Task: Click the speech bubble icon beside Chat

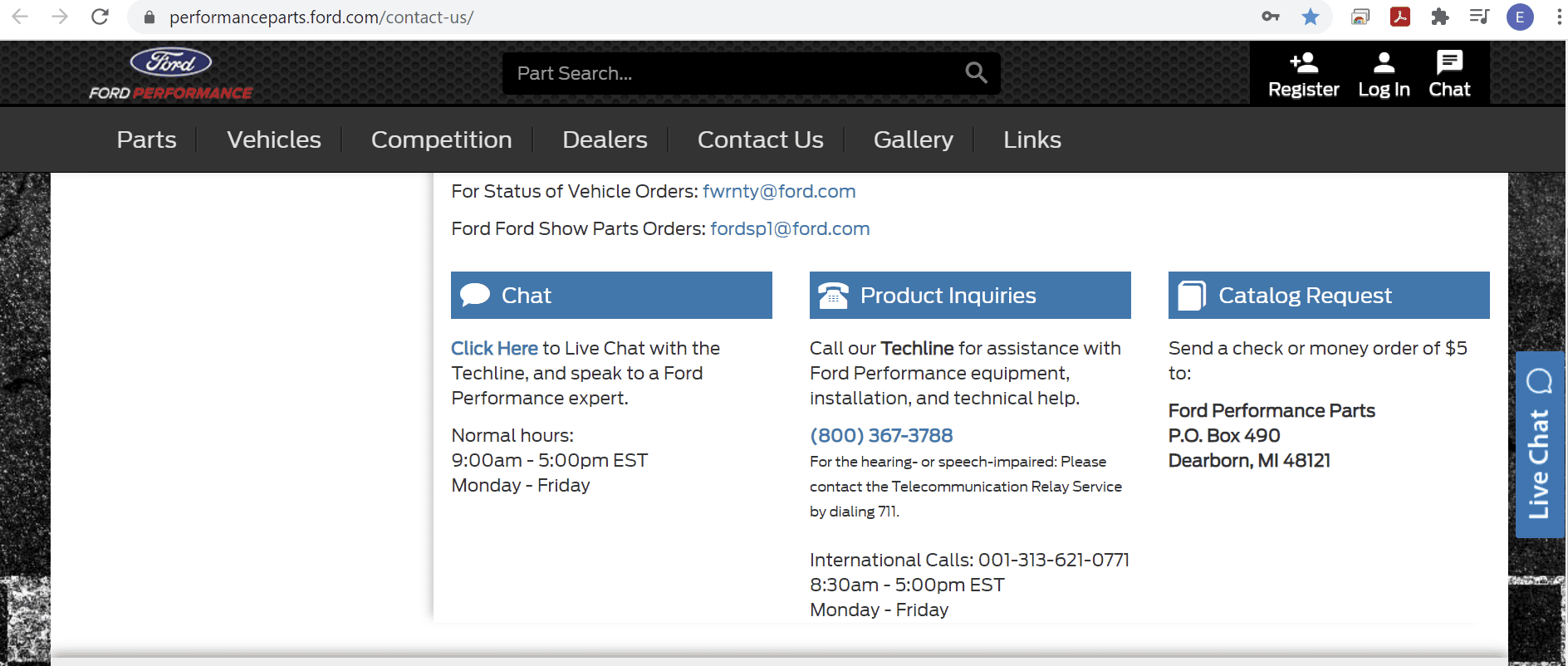Action: [475, 295]
